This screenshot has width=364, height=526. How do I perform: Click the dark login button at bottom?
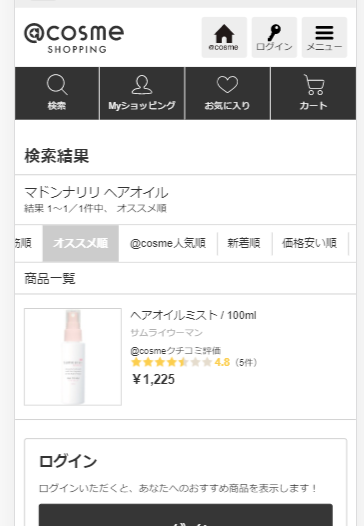(x=186, y=515)
